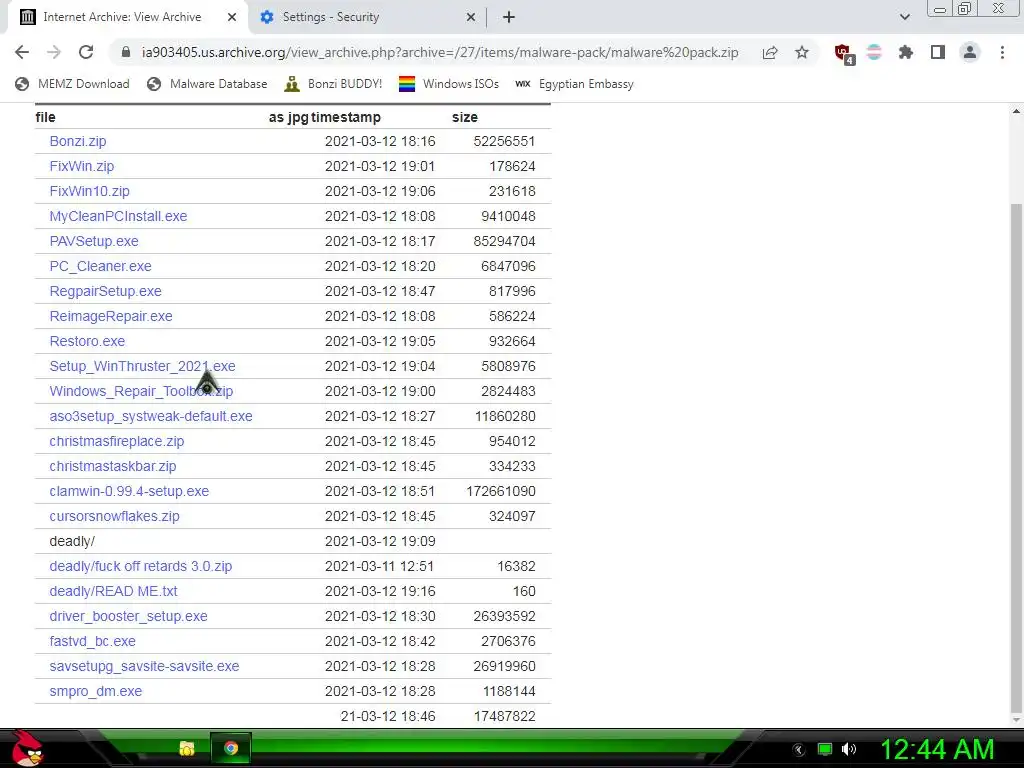Open Egyptian Embassy bookmark
This screenshot has width=1024, height=768.
coord(575,84)
